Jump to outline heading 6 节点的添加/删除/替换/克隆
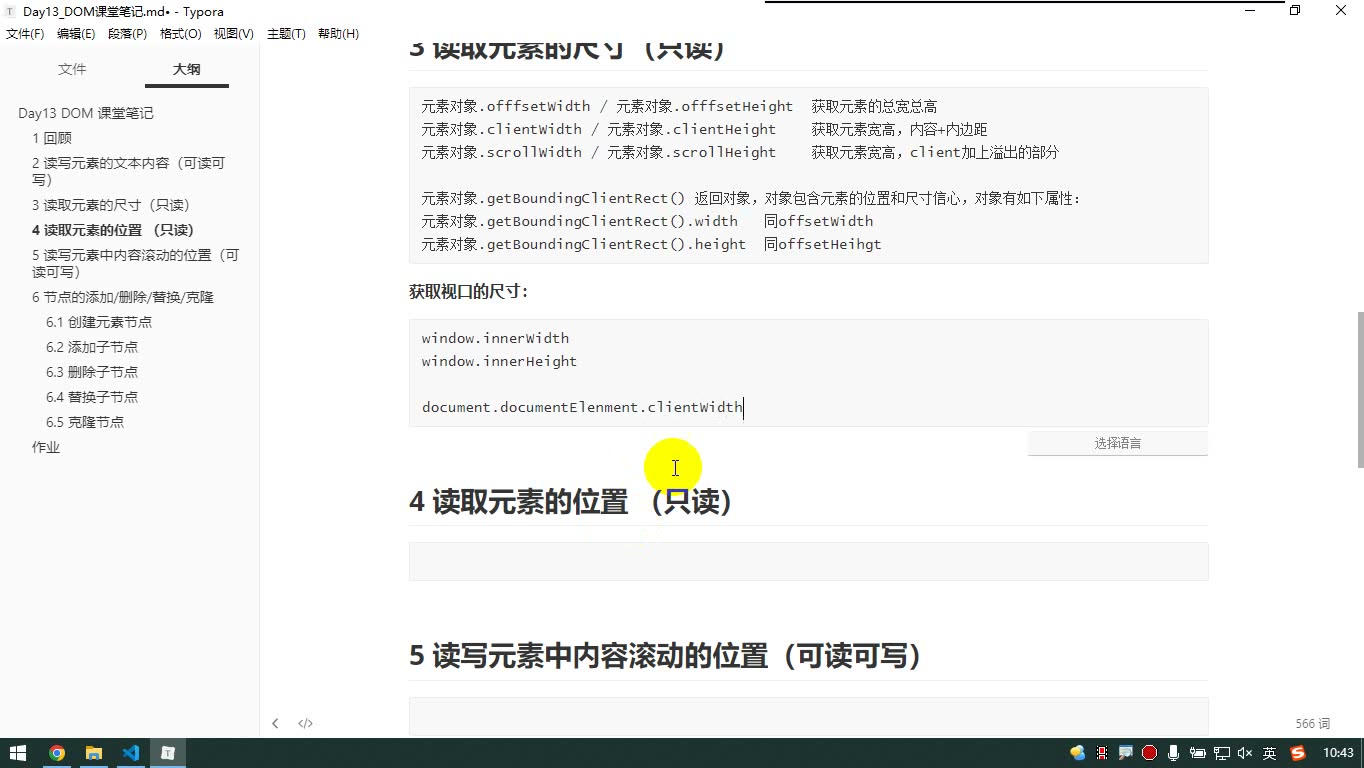This screenshot has width=1364, height=768. coord(123,297)
